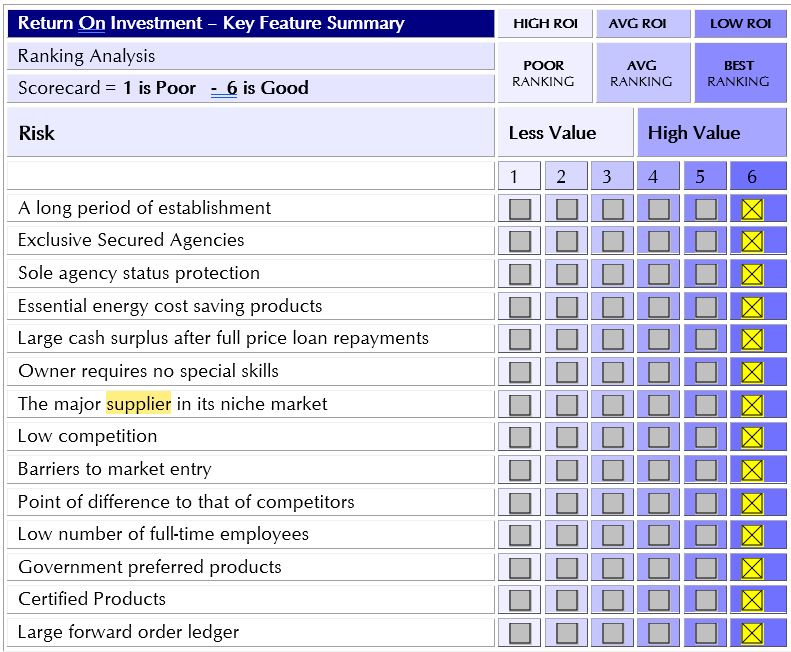Click the Government preferred products label

149,567
